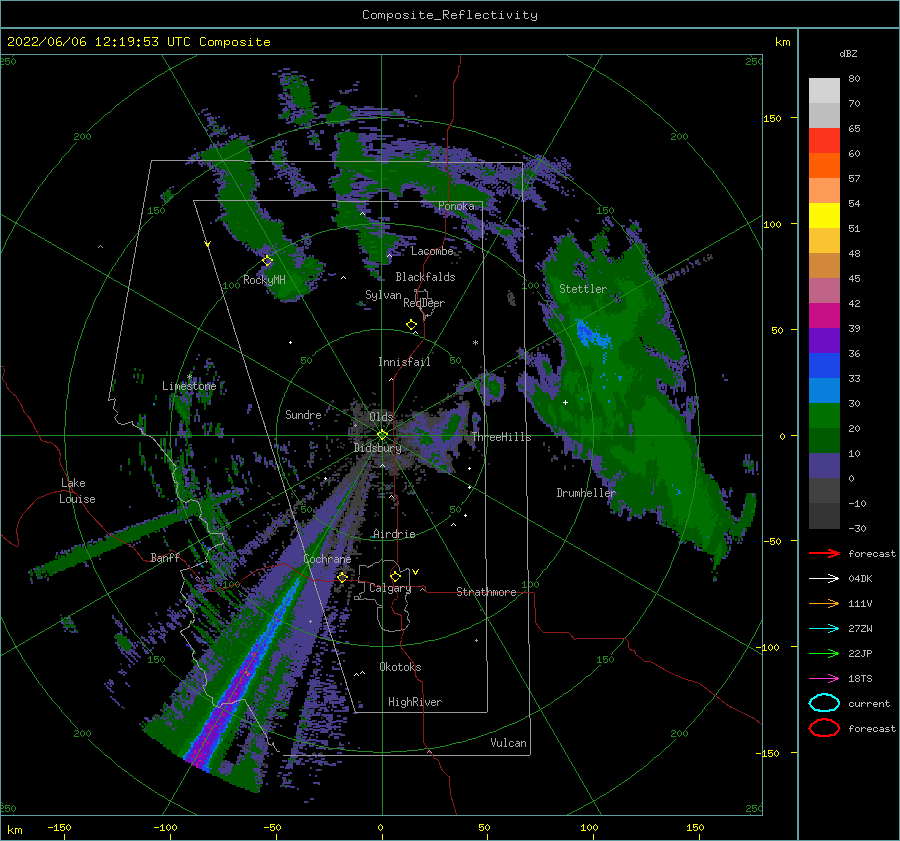Click the green echo streak west of Banff
Image resolution: width=900 pixels, height=841 pixels.
tap(115, 542)
